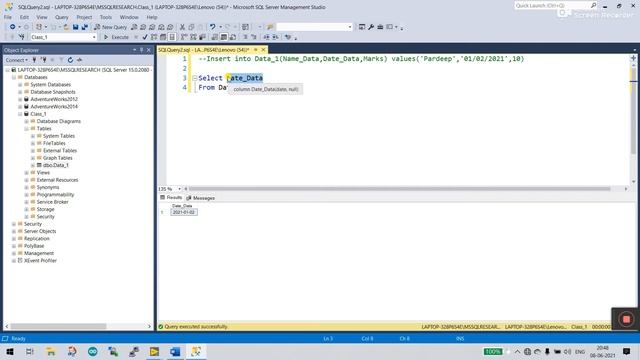Close the Object Explorer panel
This screenshot has width=640, height=360.
[149, 50]
